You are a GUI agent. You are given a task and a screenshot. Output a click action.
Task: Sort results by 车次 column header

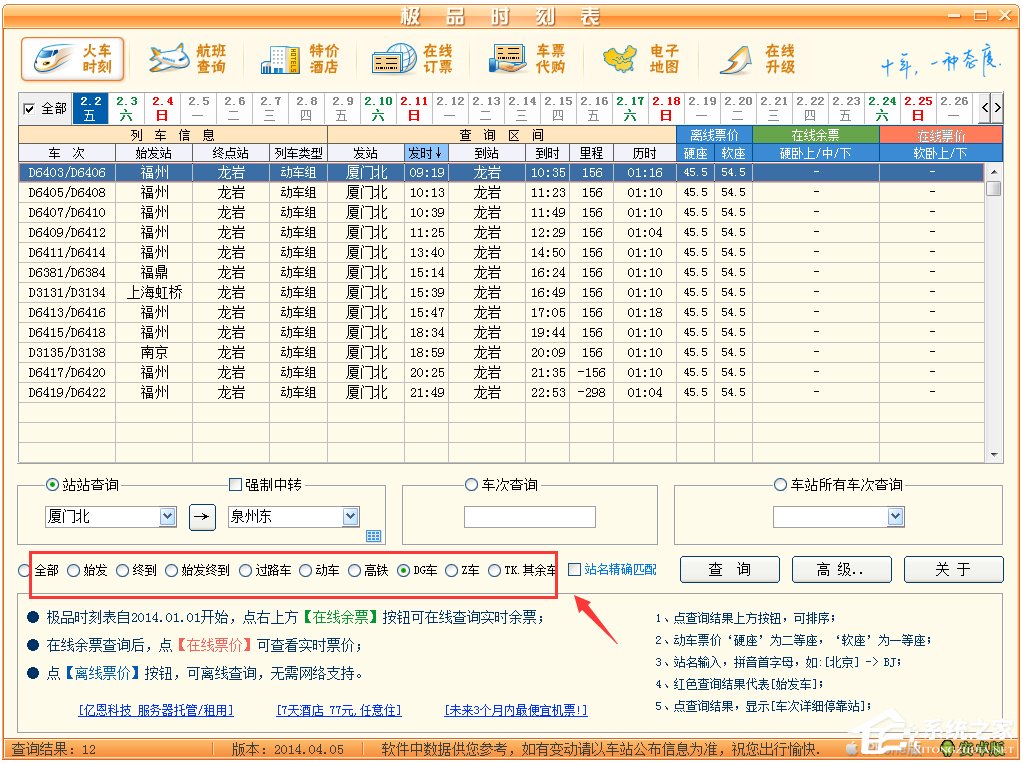(x=67, y=153)
